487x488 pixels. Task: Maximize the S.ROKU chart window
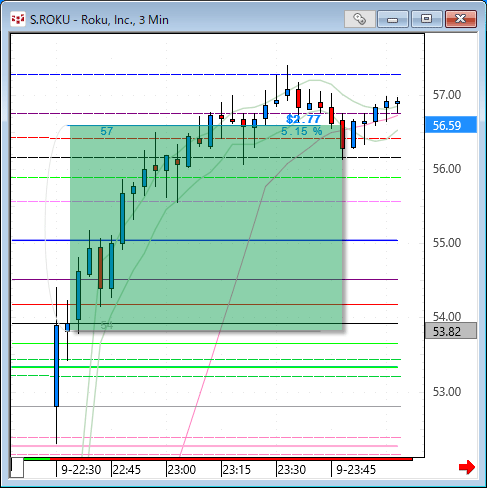coord(426,19)
